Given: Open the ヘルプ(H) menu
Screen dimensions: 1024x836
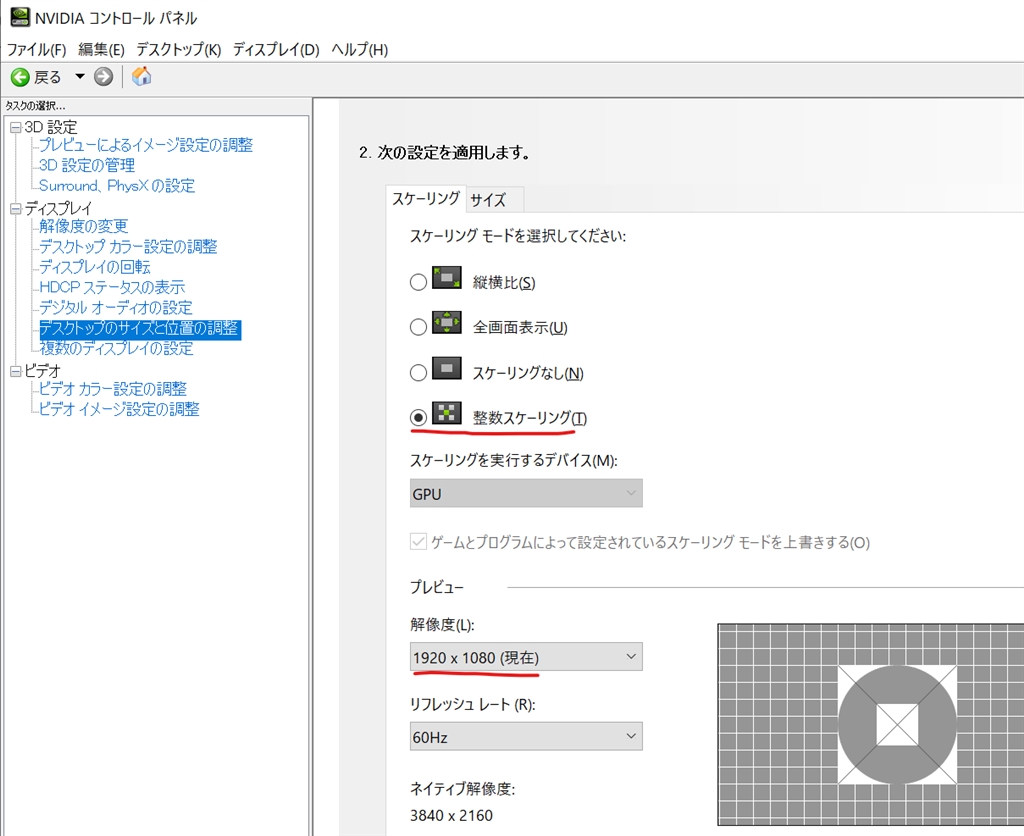Looking at the screenshot, I should pos(359,50).
